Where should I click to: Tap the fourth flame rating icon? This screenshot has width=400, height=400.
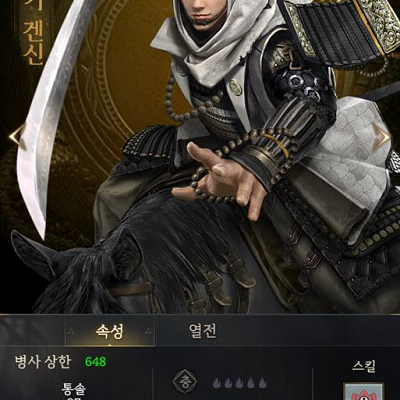pyautogui.click(x=251, y=383)
